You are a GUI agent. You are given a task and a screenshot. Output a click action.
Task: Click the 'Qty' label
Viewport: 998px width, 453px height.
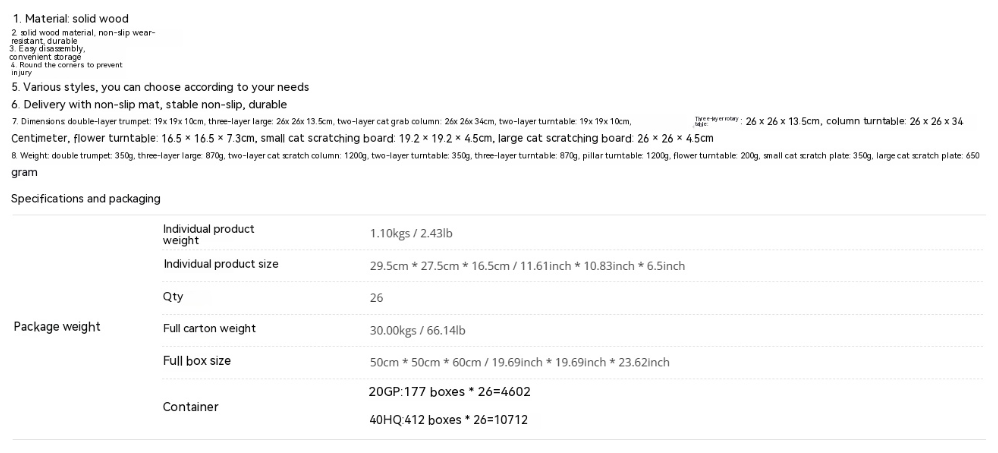click(173, 296)
